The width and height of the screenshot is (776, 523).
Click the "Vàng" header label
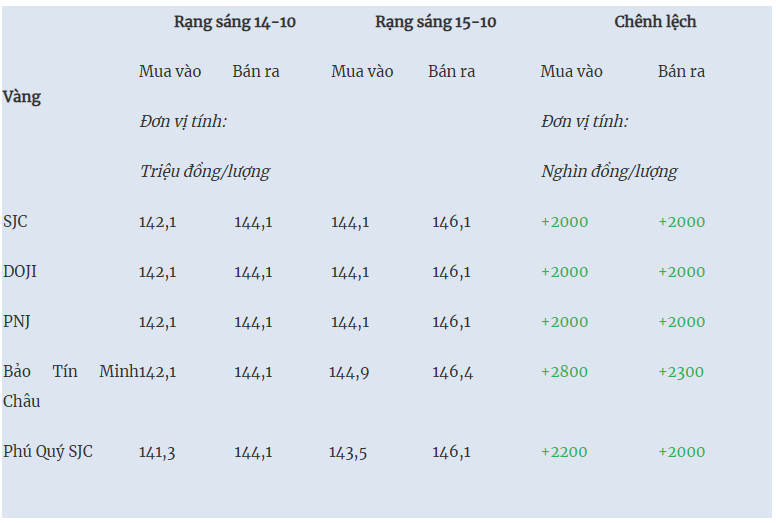(22, 97)
